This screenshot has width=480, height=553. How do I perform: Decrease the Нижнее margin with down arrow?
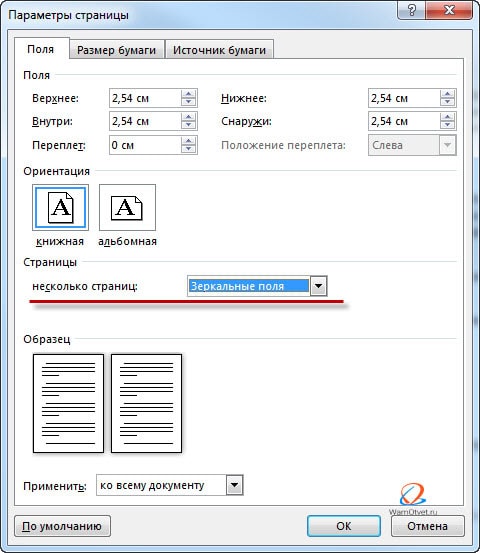pyautogui.click(x=447, y=102)
